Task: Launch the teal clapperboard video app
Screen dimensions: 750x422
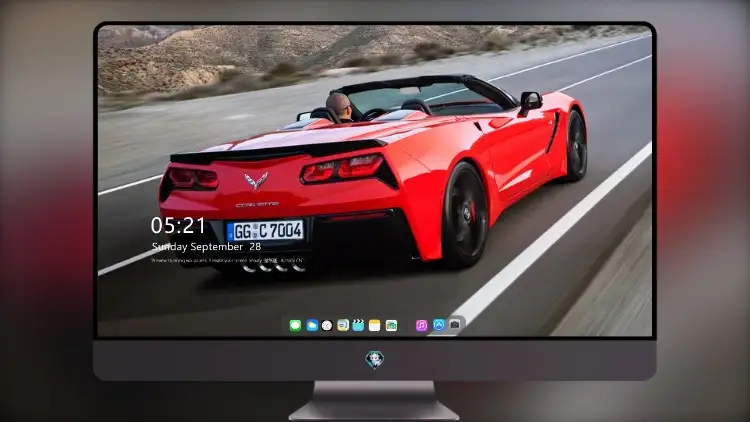Action: pos(358,325)
